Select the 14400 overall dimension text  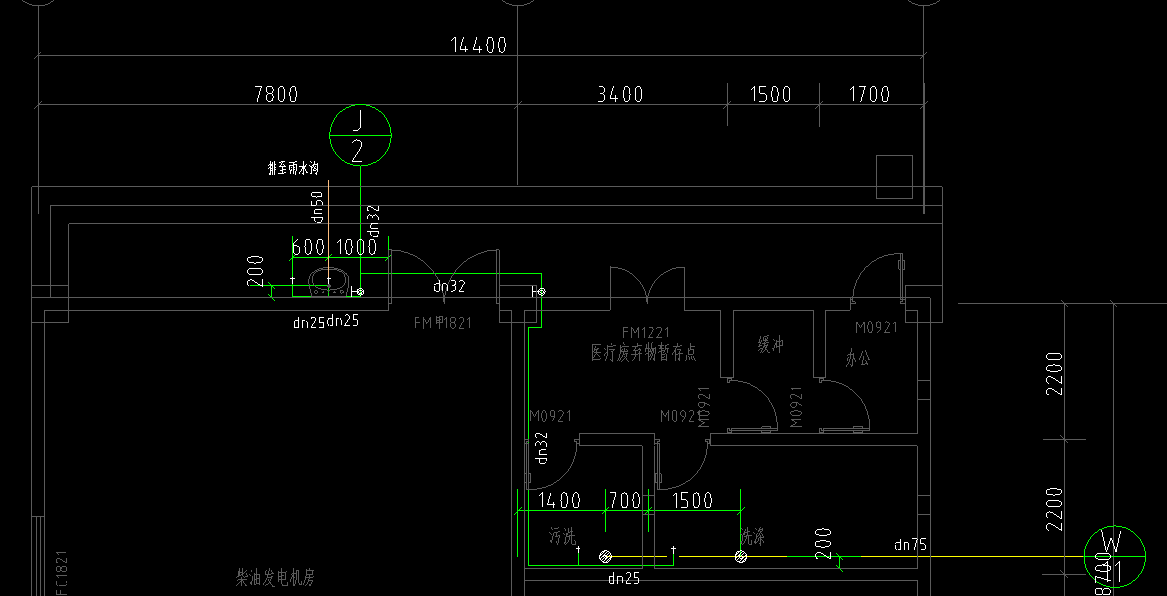point(479,45)
